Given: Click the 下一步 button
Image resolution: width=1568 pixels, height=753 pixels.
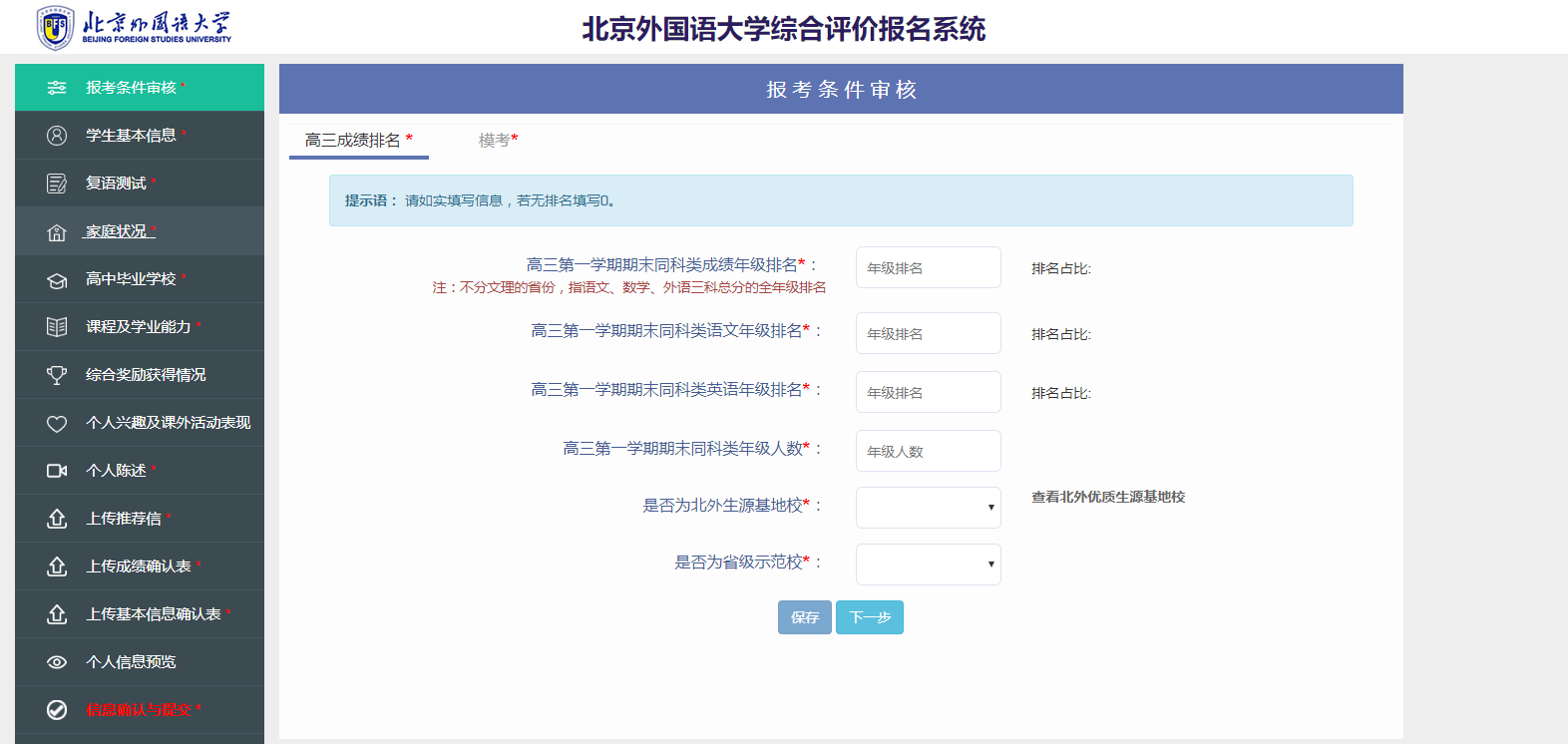Looking at the screenshot, I should (870, 617).
